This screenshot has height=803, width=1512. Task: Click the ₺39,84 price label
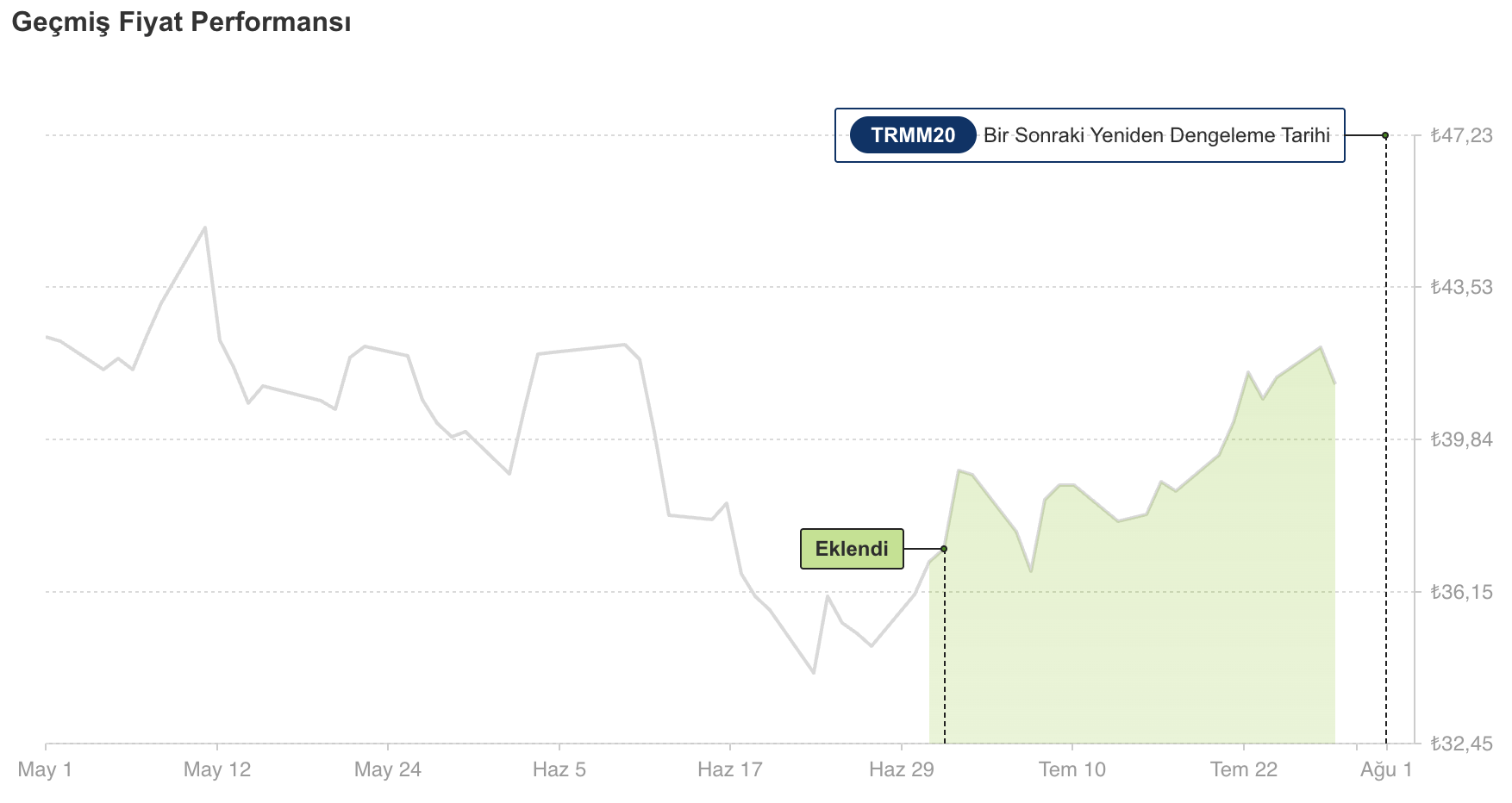[x=1462, y=439]
